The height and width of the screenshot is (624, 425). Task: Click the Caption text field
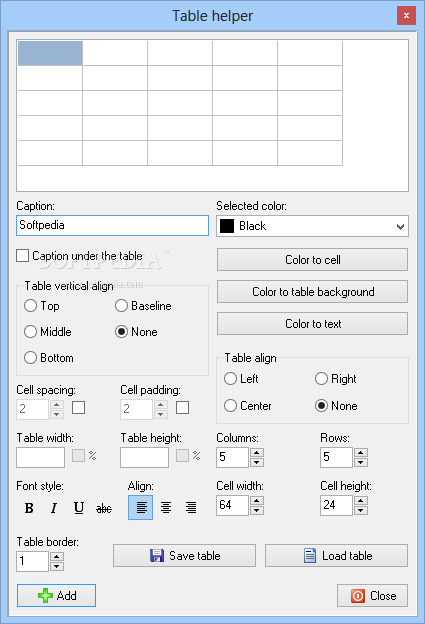tap(113, 225)
